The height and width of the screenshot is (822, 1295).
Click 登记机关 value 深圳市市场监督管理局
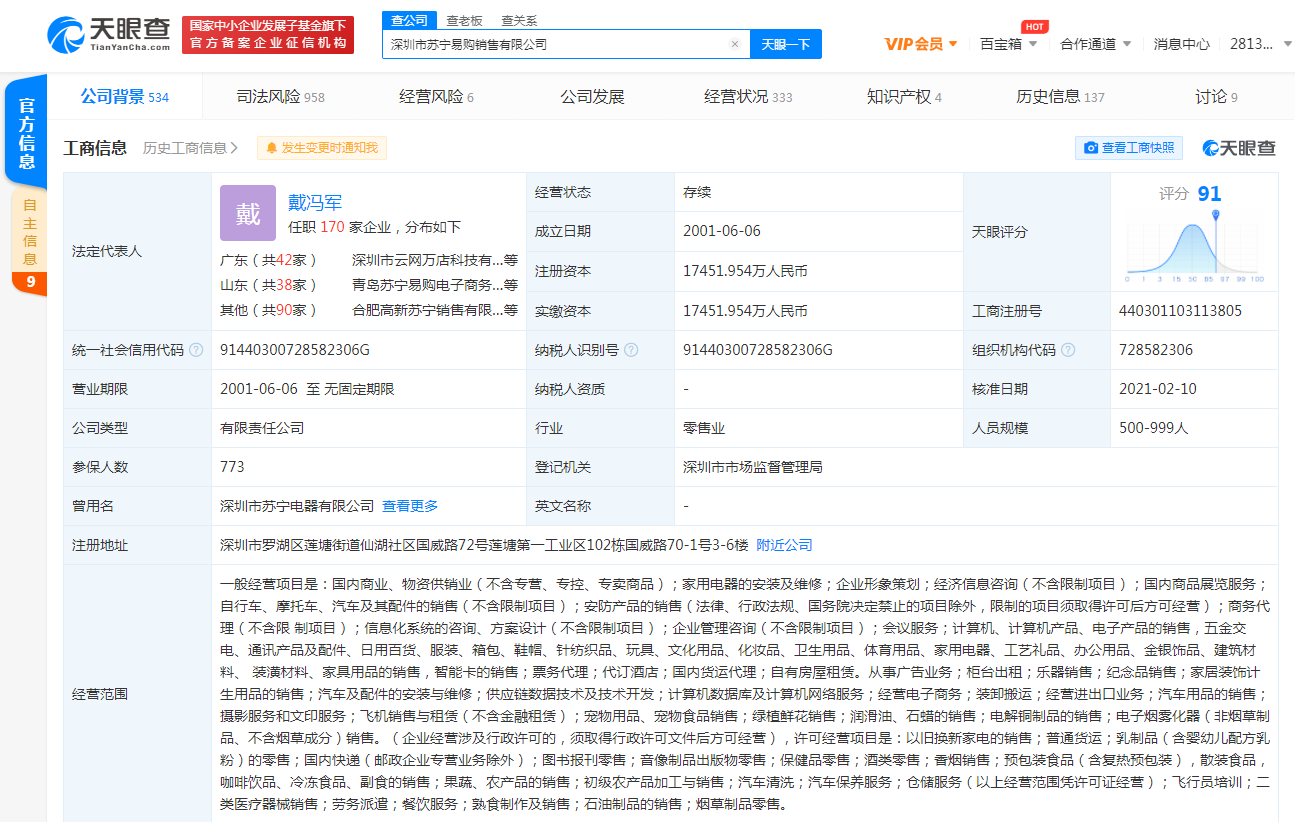(x=753, y=467)
